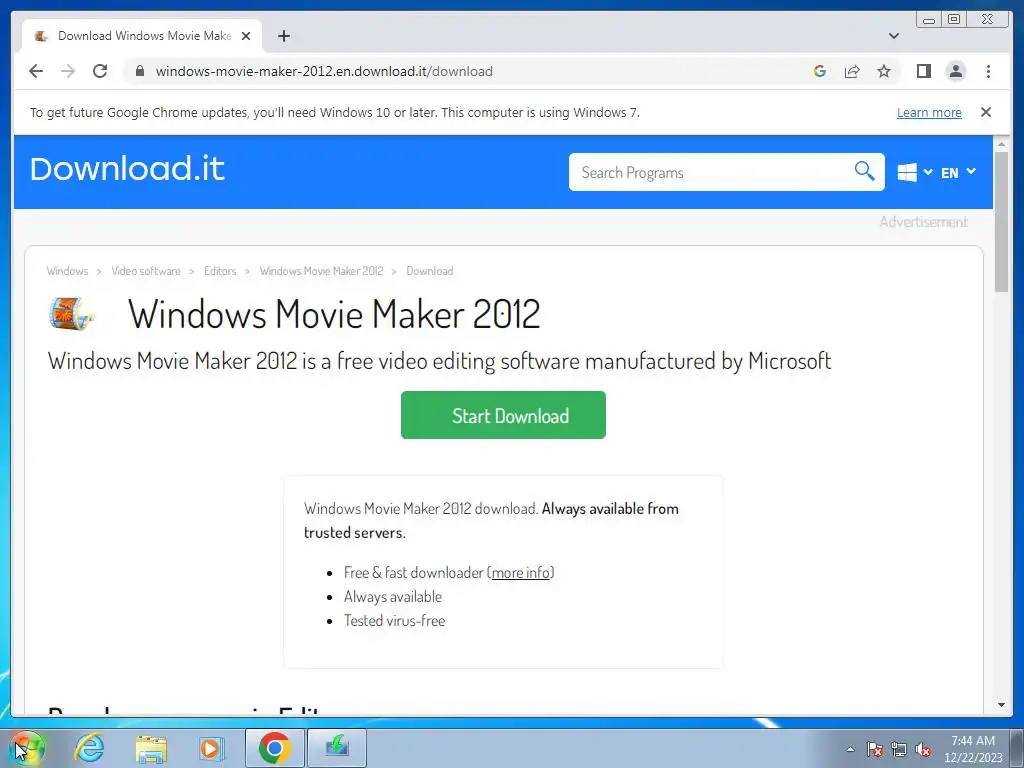This screenshot has height=768, width=1024.
Task: Click the Chrome taskbar icon
Action: pyautogui.click(x=275, y=748)
